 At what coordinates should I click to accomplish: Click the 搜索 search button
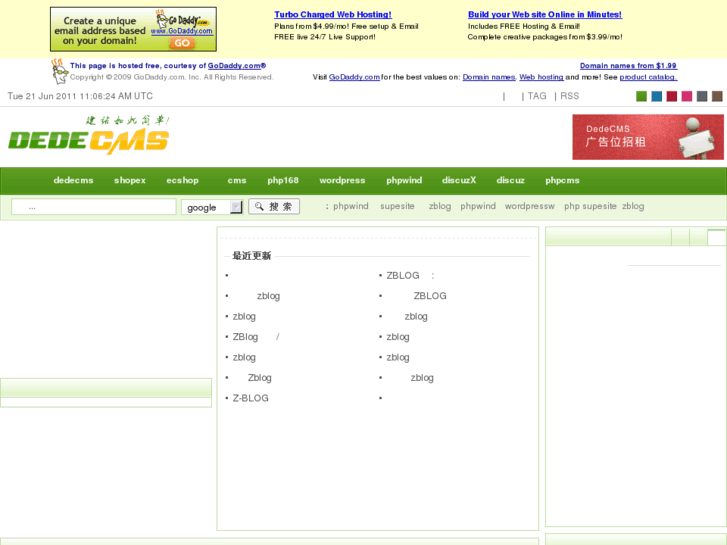[x=274, y=206]
